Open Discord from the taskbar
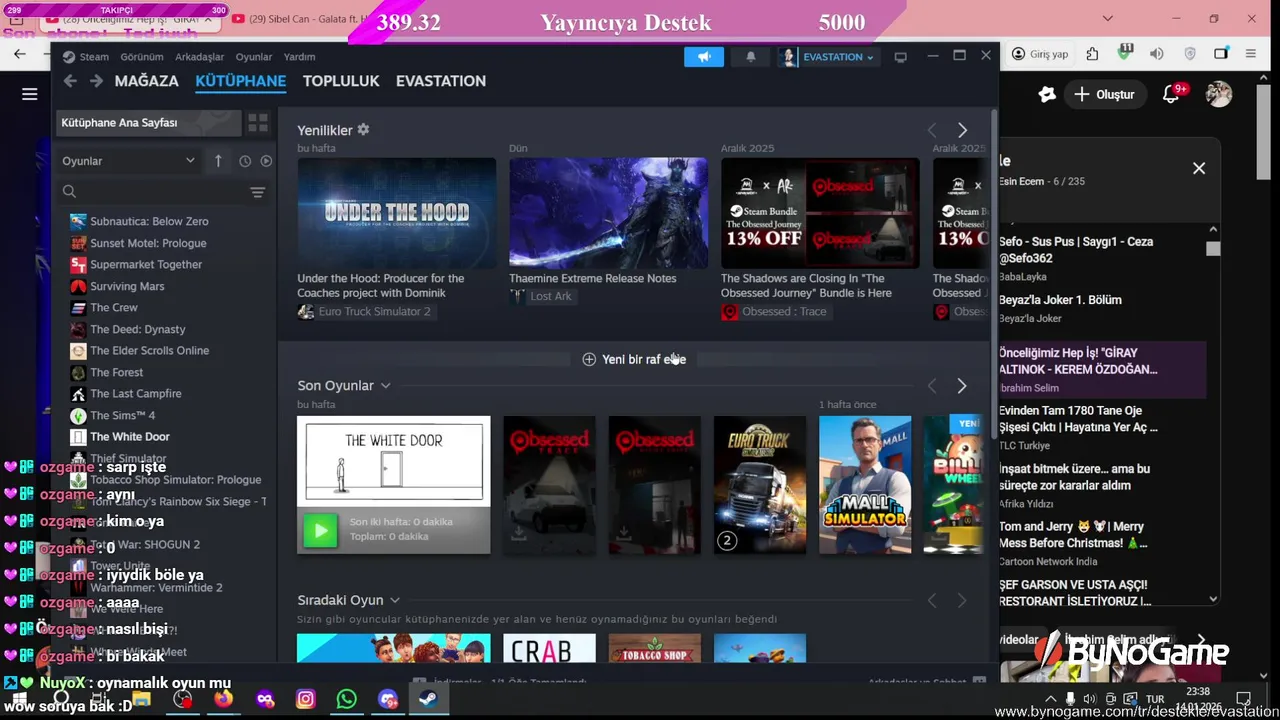 click(x=387, y=699)
